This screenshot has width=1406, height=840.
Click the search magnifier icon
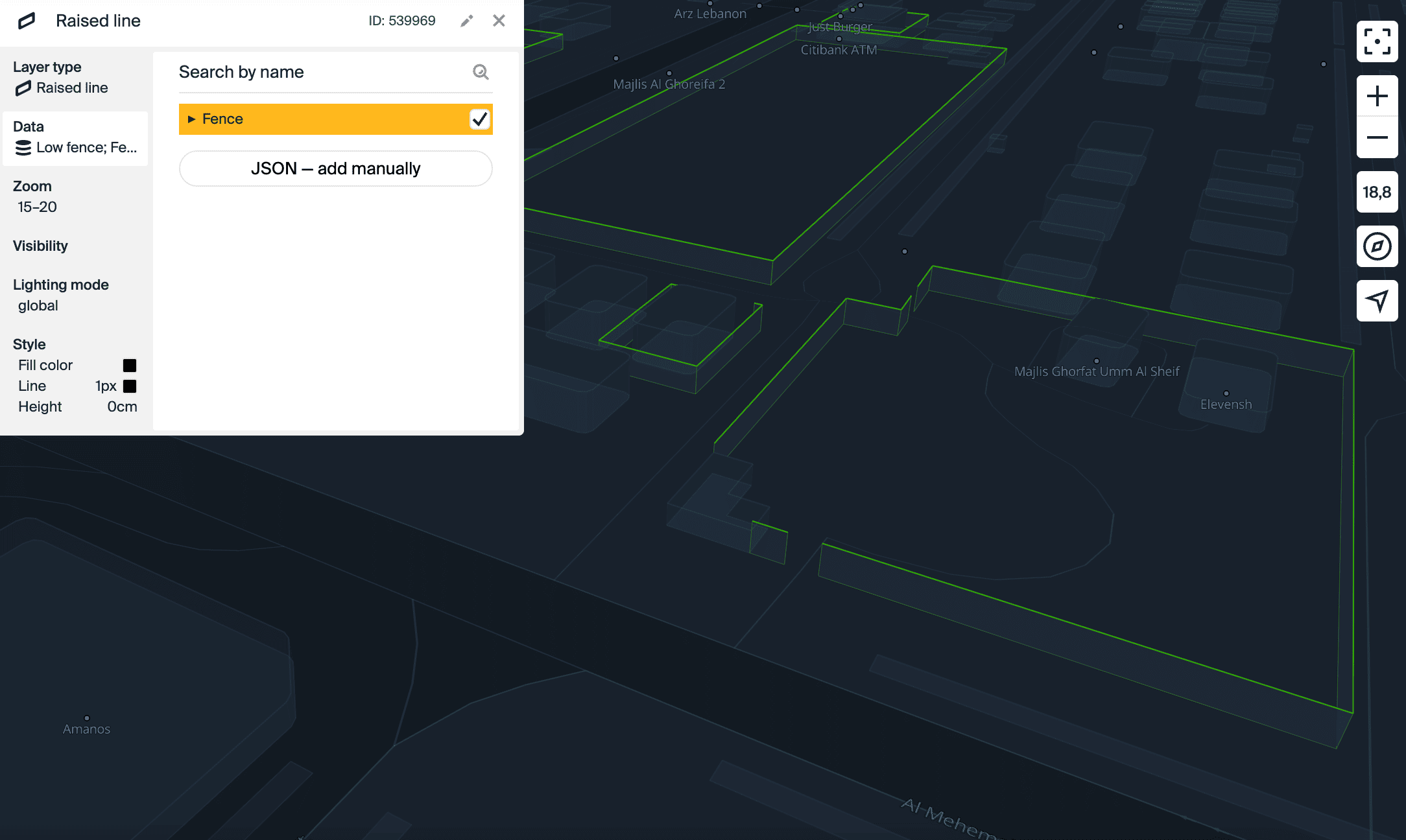[481, 72]
